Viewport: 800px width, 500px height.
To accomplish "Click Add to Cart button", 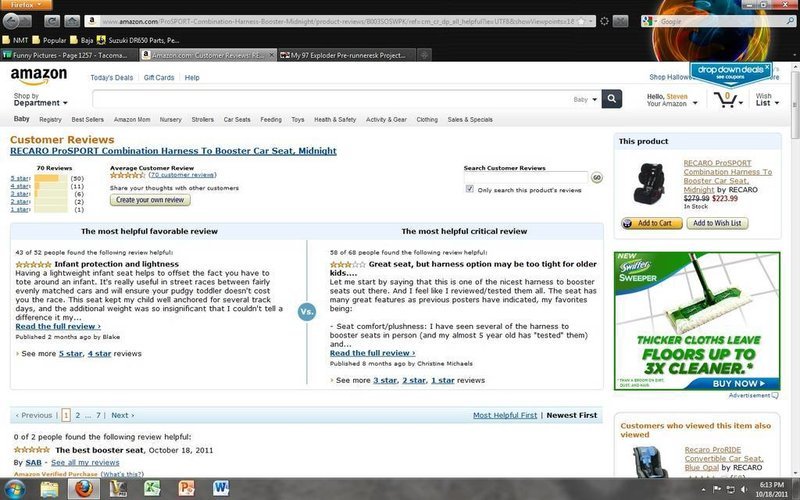I will pos(652,223).
